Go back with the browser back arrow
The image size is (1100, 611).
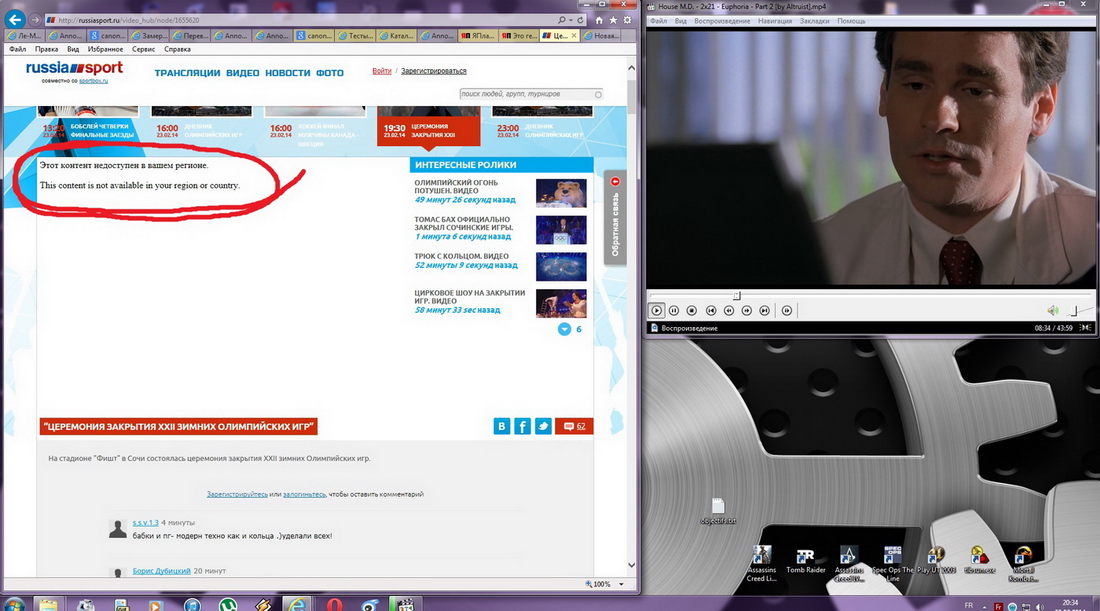[x=15, y=20]
